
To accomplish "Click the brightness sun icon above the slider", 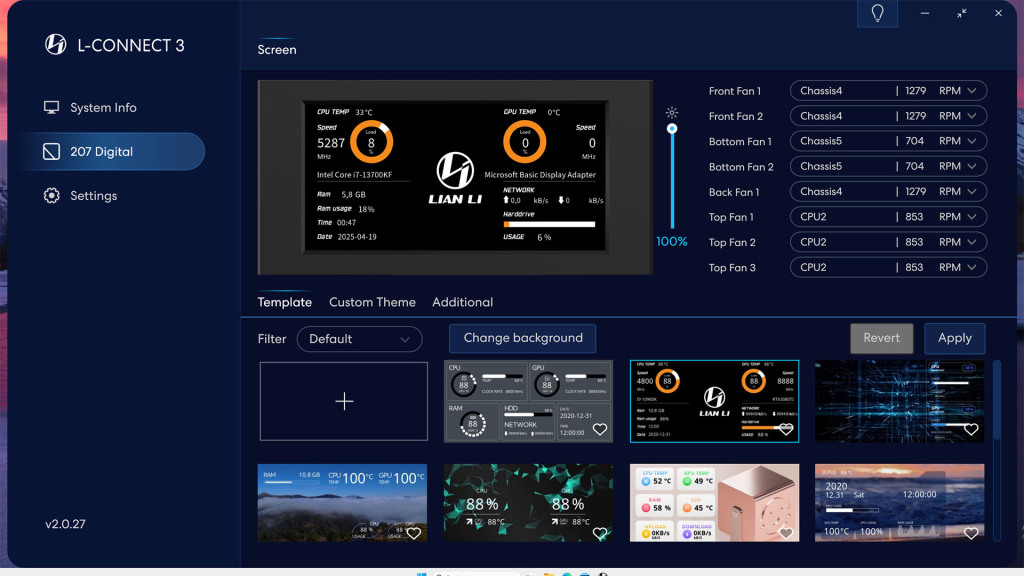I will coord(671,112).
